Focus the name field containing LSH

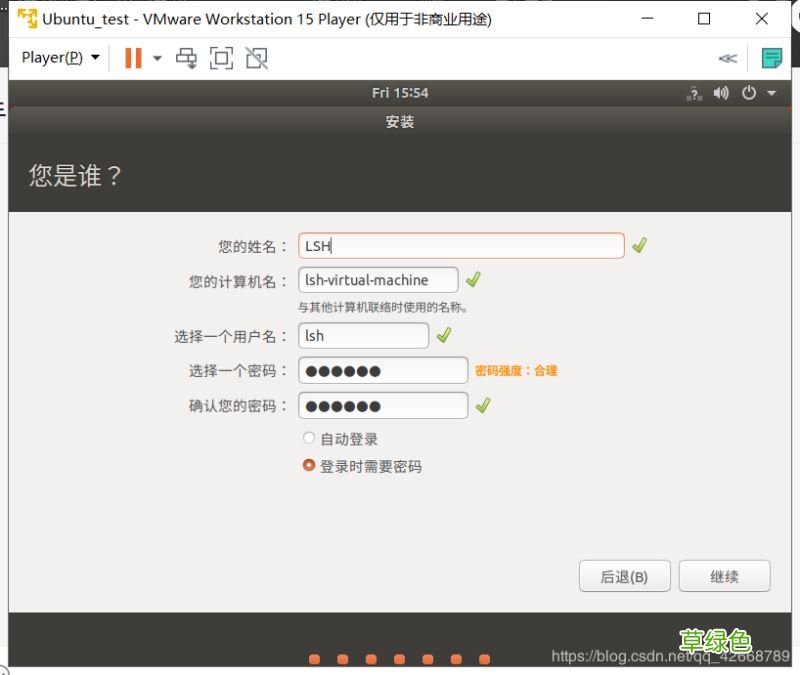461,246
